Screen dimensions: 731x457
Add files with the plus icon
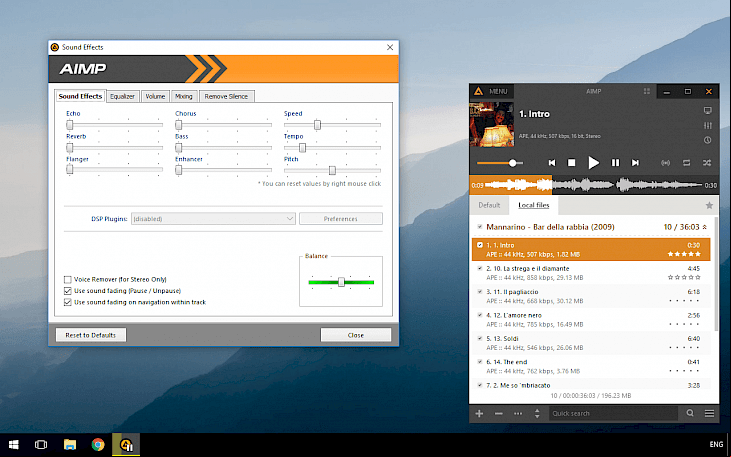click(x=479, y=413)
